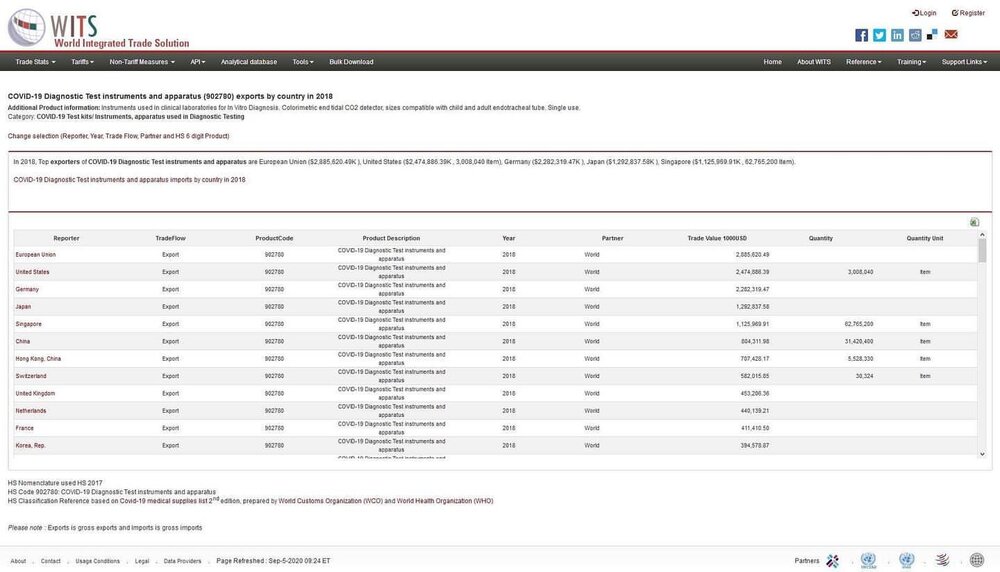The height and width of the screenshot is (572, 1000).
Task: Download table with Excel export icon
Action: [x=974, y=222]
